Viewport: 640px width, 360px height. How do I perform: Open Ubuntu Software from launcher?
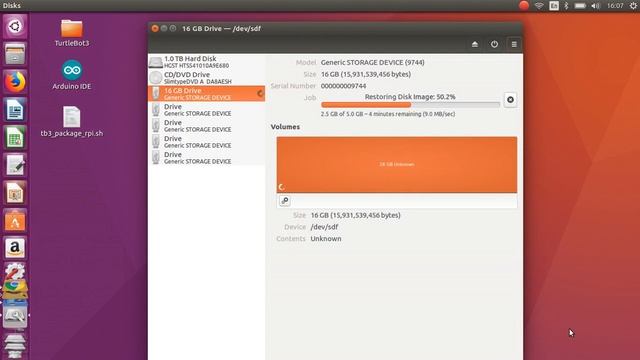pyautogui.click(x=15, y=220)
